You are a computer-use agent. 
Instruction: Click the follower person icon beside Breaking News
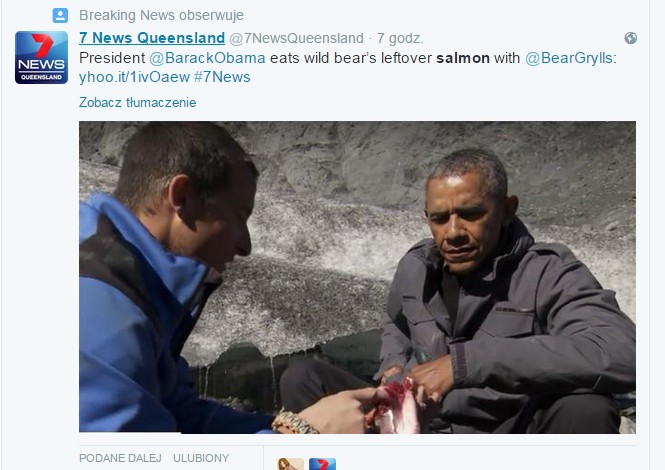60,16
